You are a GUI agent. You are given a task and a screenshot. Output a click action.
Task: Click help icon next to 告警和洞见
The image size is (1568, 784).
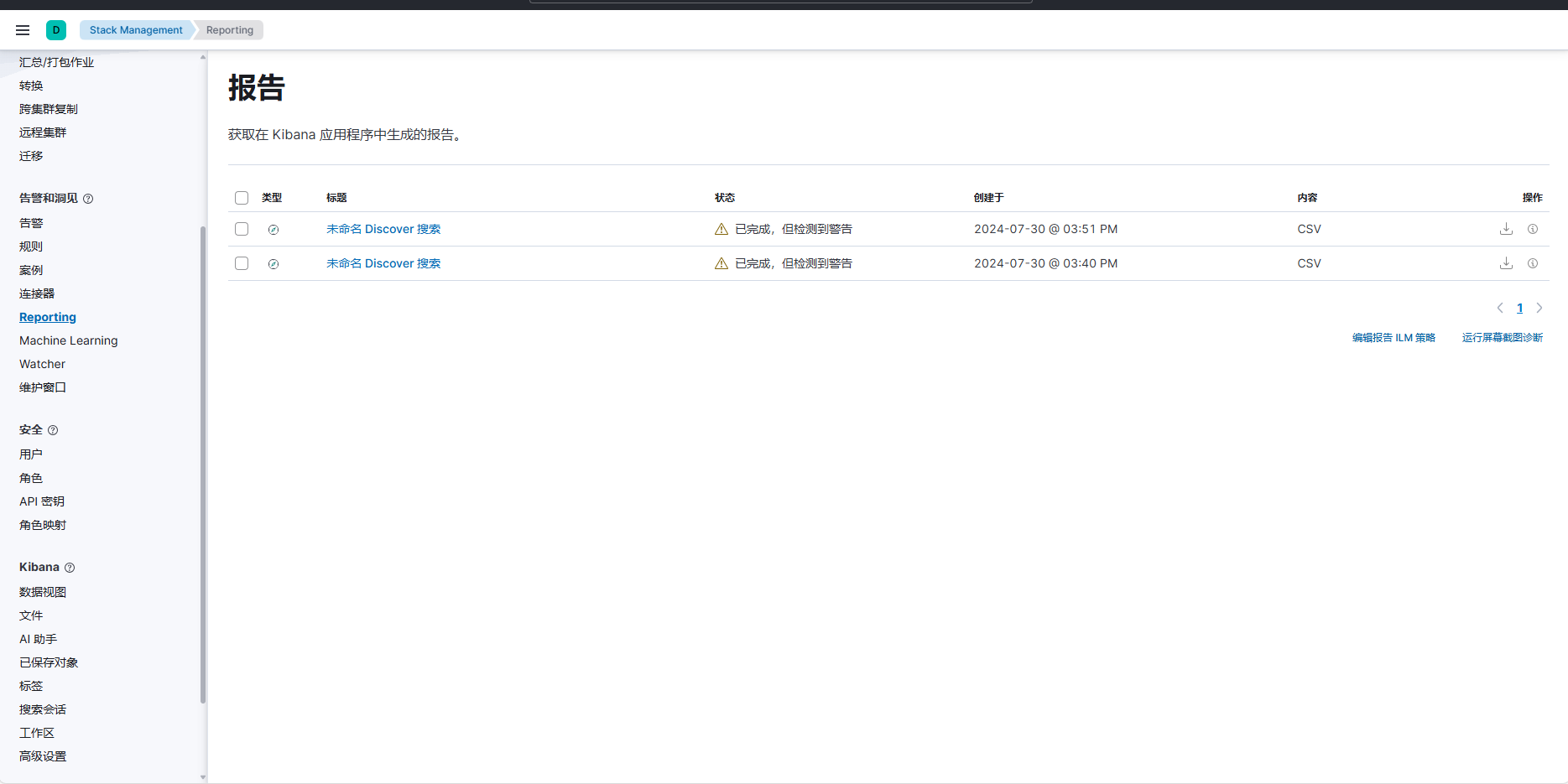click(88, 199)
